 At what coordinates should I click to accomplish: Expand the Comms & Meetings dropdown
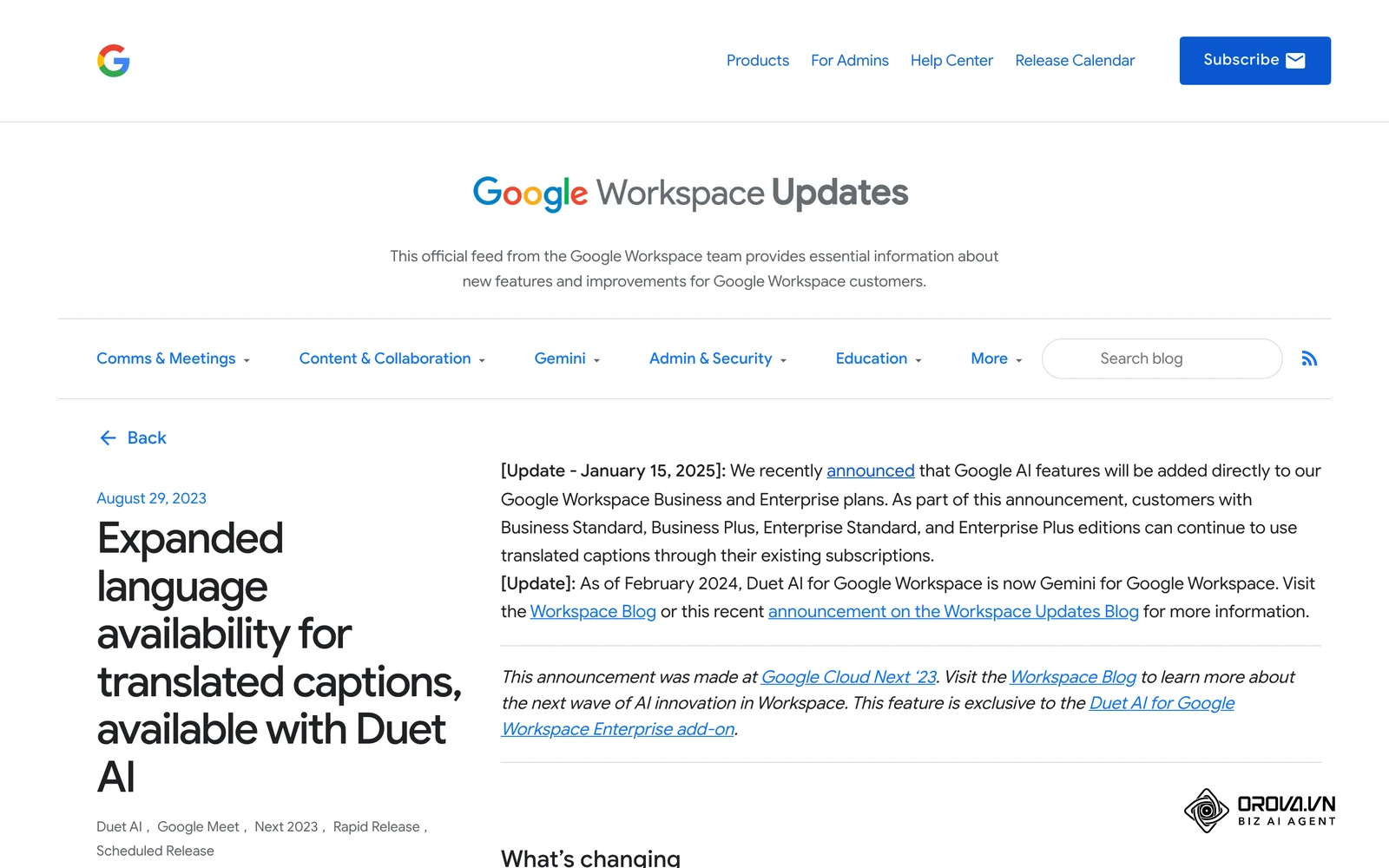[x=174, y=358]
